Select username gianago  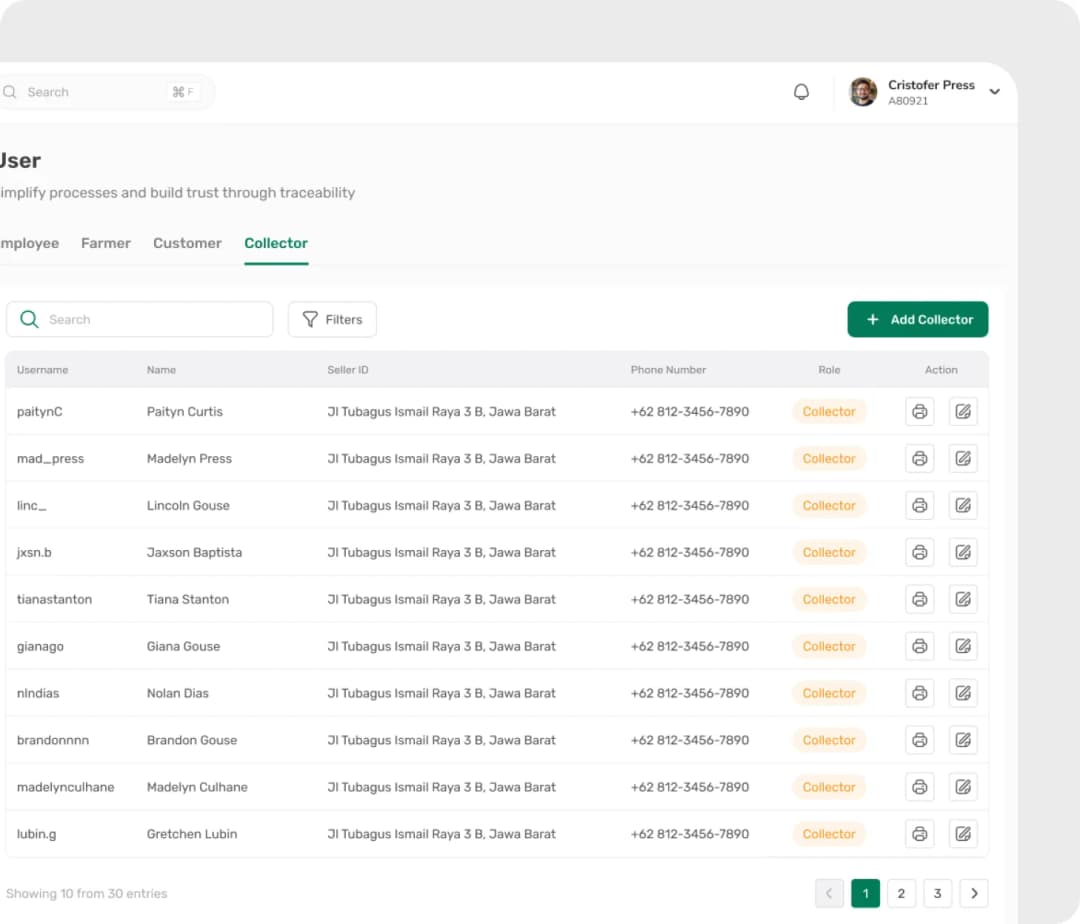[40, 646]
